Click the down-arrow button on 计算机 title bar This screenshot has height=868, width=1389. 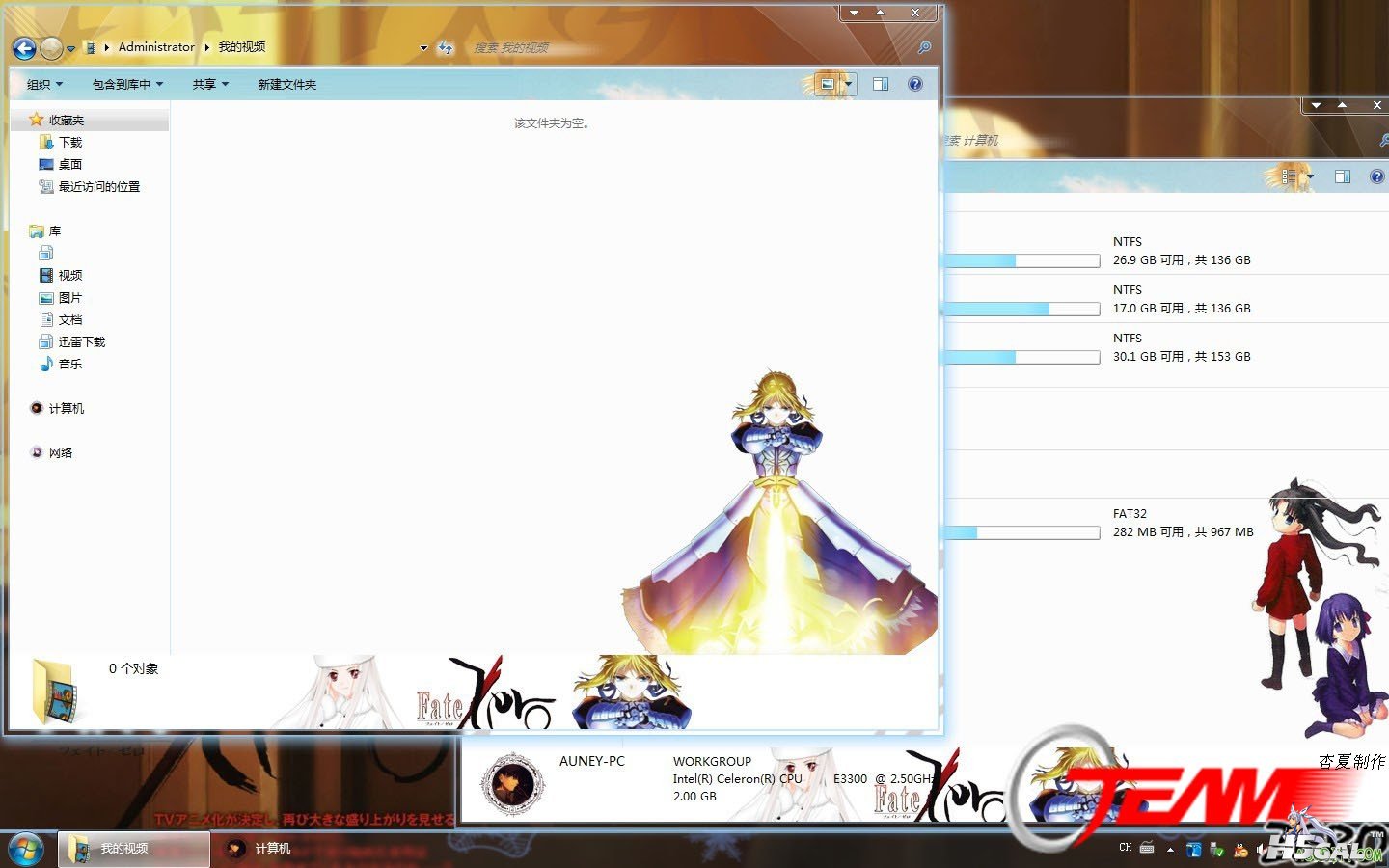pyautogui.click(x=1317, y=105)
